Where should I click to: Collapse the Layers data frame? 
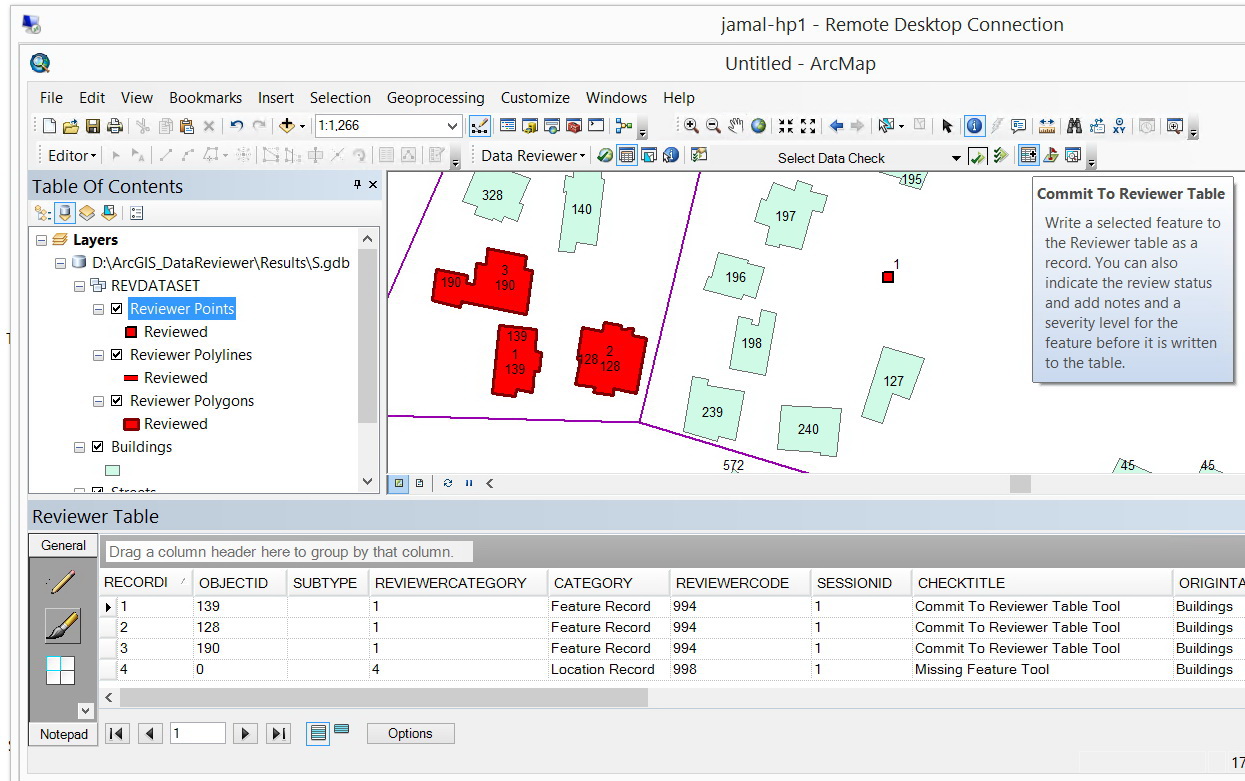(x=41, y=240)
